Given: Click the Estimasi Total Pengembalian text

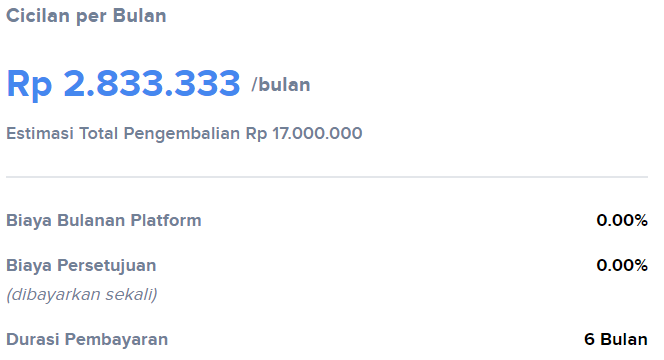Looking at the screenshot, I should click(x=123, y=133).
